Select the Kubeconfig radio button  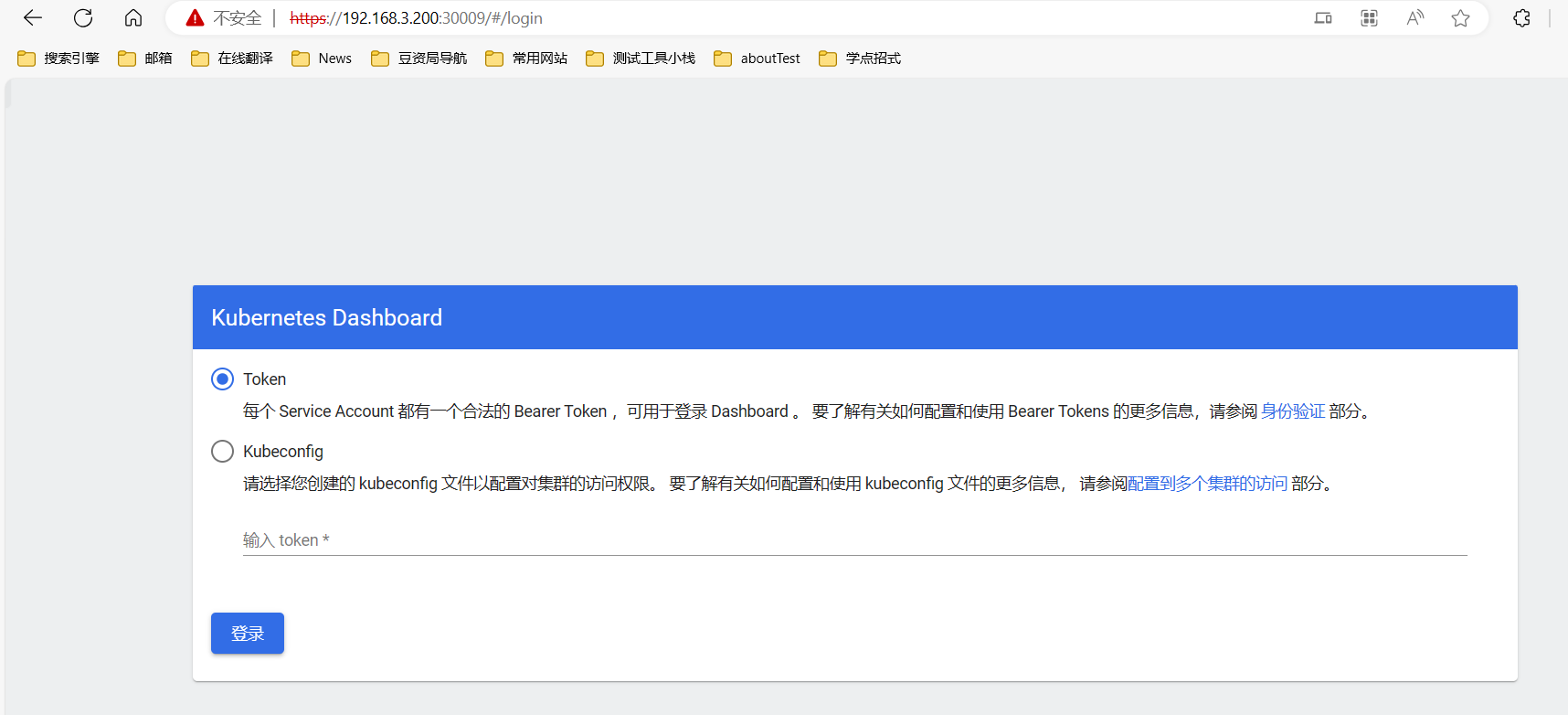pyautogui.click(x=222, y=452)
